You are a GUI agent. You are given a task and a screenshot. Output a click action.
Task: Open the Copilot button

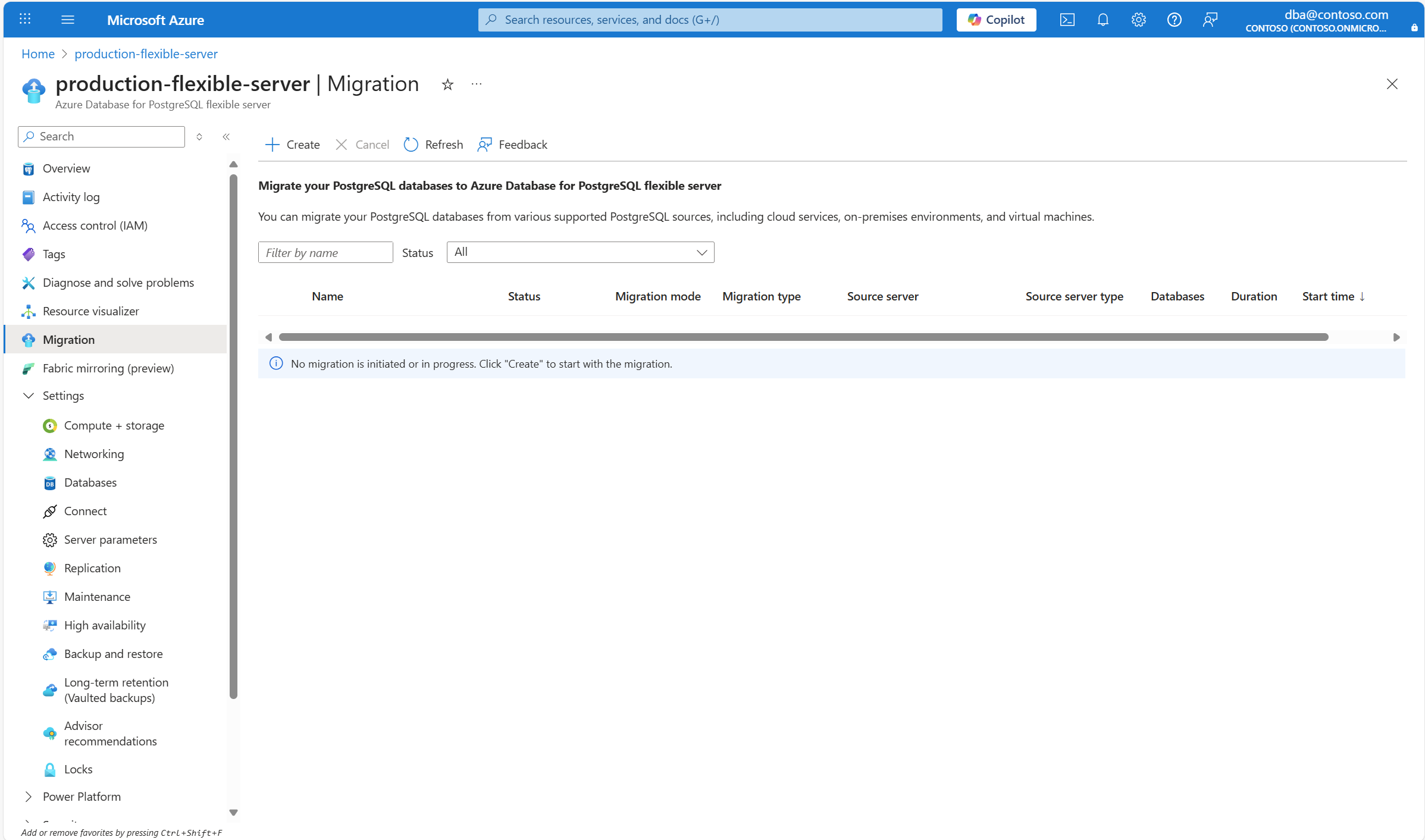pos(996,20)
